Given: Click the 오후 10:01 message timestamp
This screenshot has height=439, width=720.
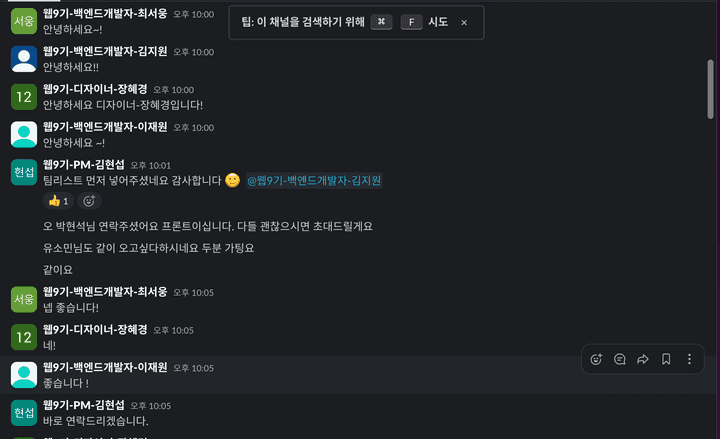Looking at the screenshot, I should click(151, 165).
